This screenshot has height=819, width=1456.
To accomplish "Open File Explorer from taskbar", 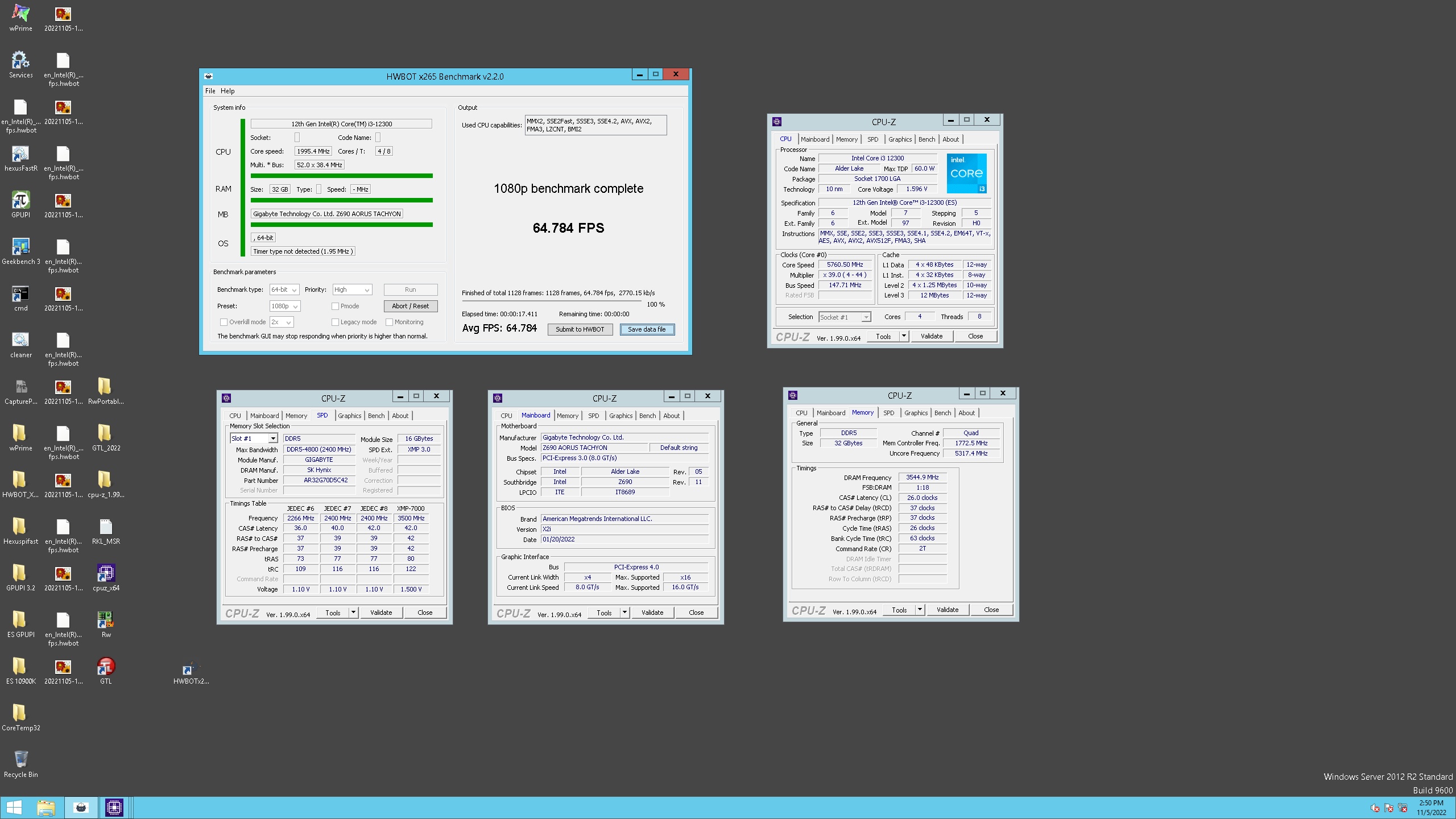I will [46, 808].
